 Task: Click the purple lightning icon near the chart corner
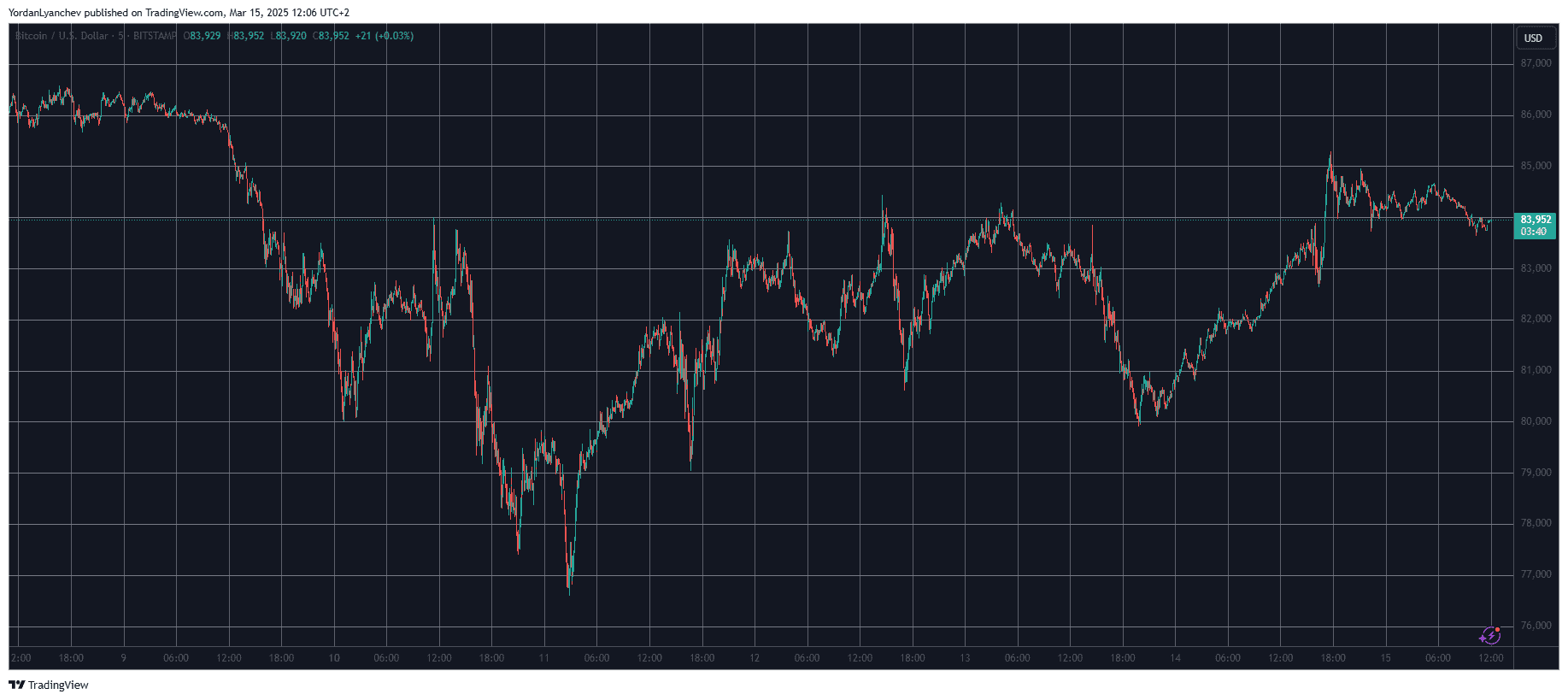(1490, 635)
